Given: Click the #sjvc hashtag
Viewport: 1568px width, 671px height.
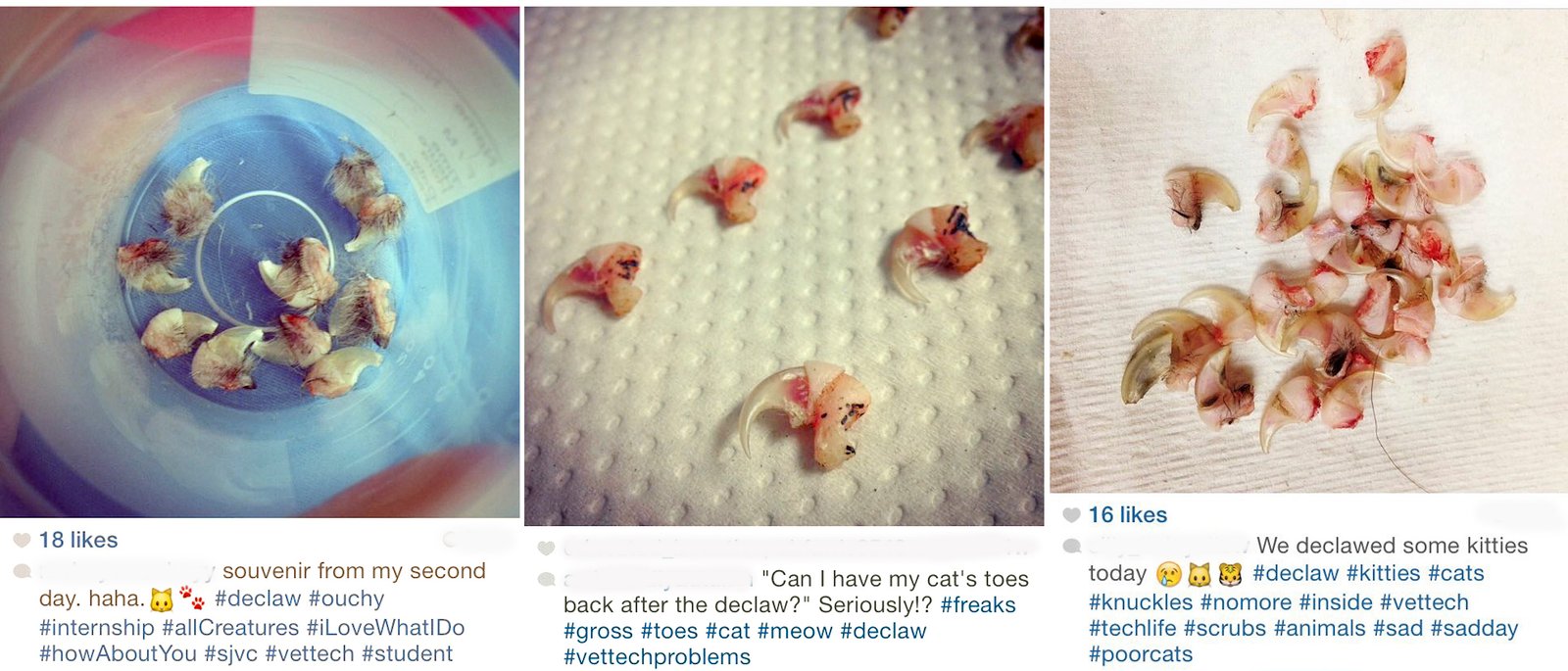Looking at the screenshot, I should [x=230, y=653].
